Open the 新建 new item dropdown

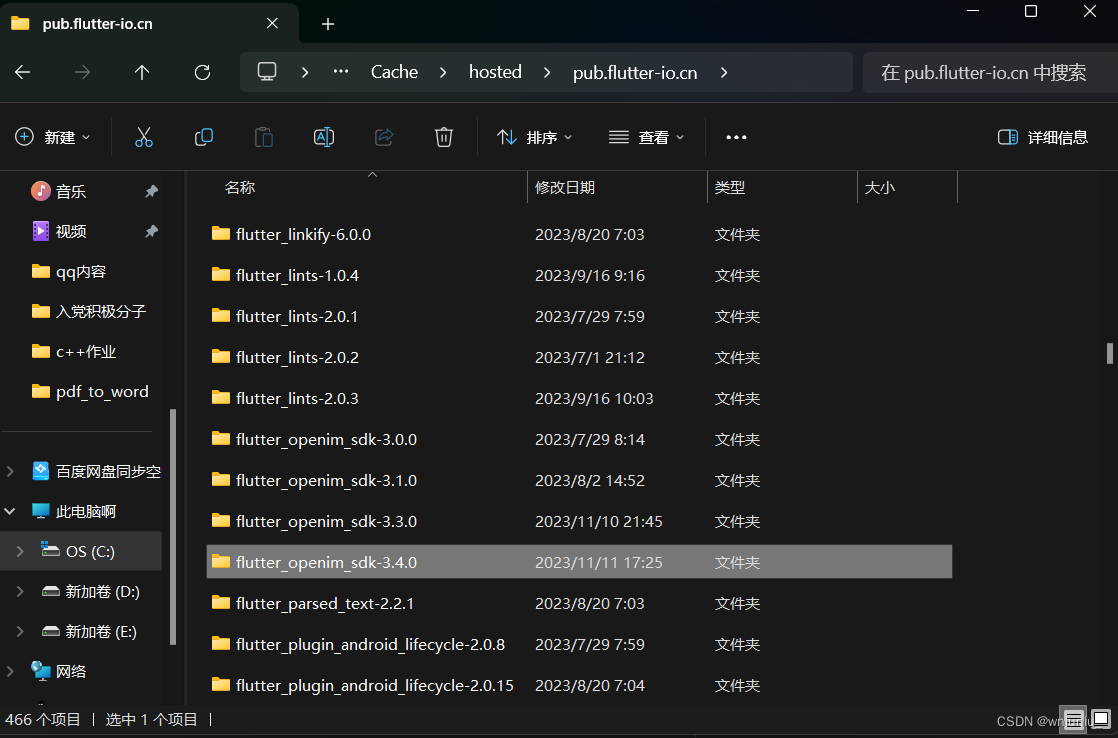pos(54,137)
